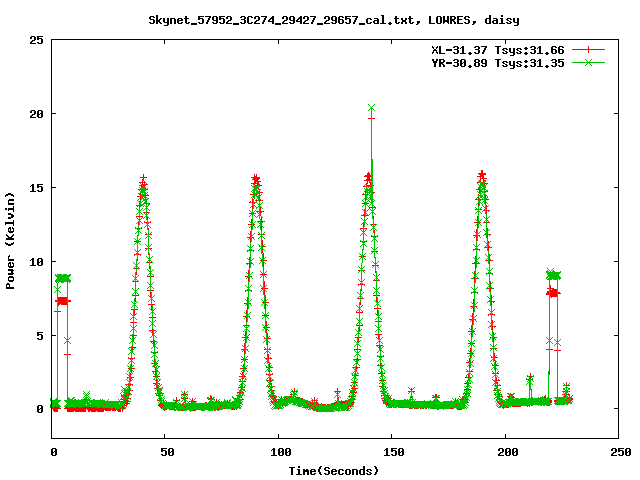Image resolution: width=640 pixels, height=480 pixels.
Task: Click the x-axis tick label 50
Action: 167,452
